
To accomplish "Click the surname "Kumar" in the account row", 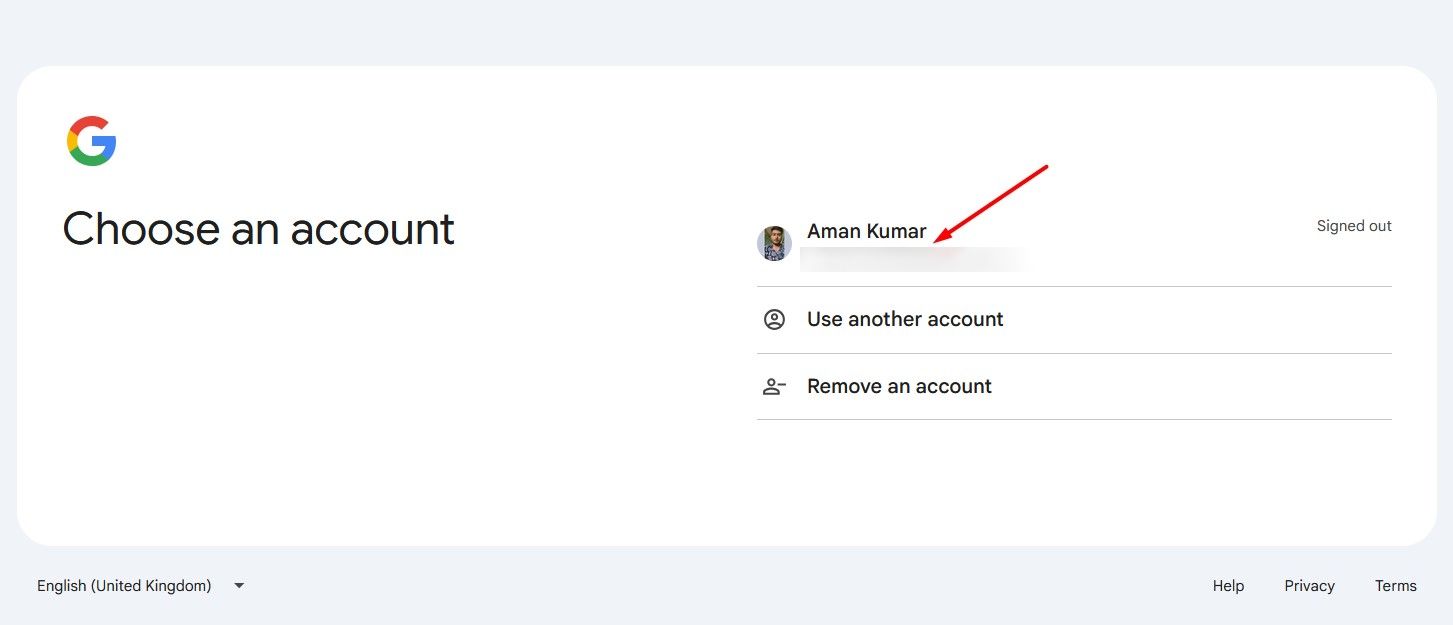I will [895, 231].
